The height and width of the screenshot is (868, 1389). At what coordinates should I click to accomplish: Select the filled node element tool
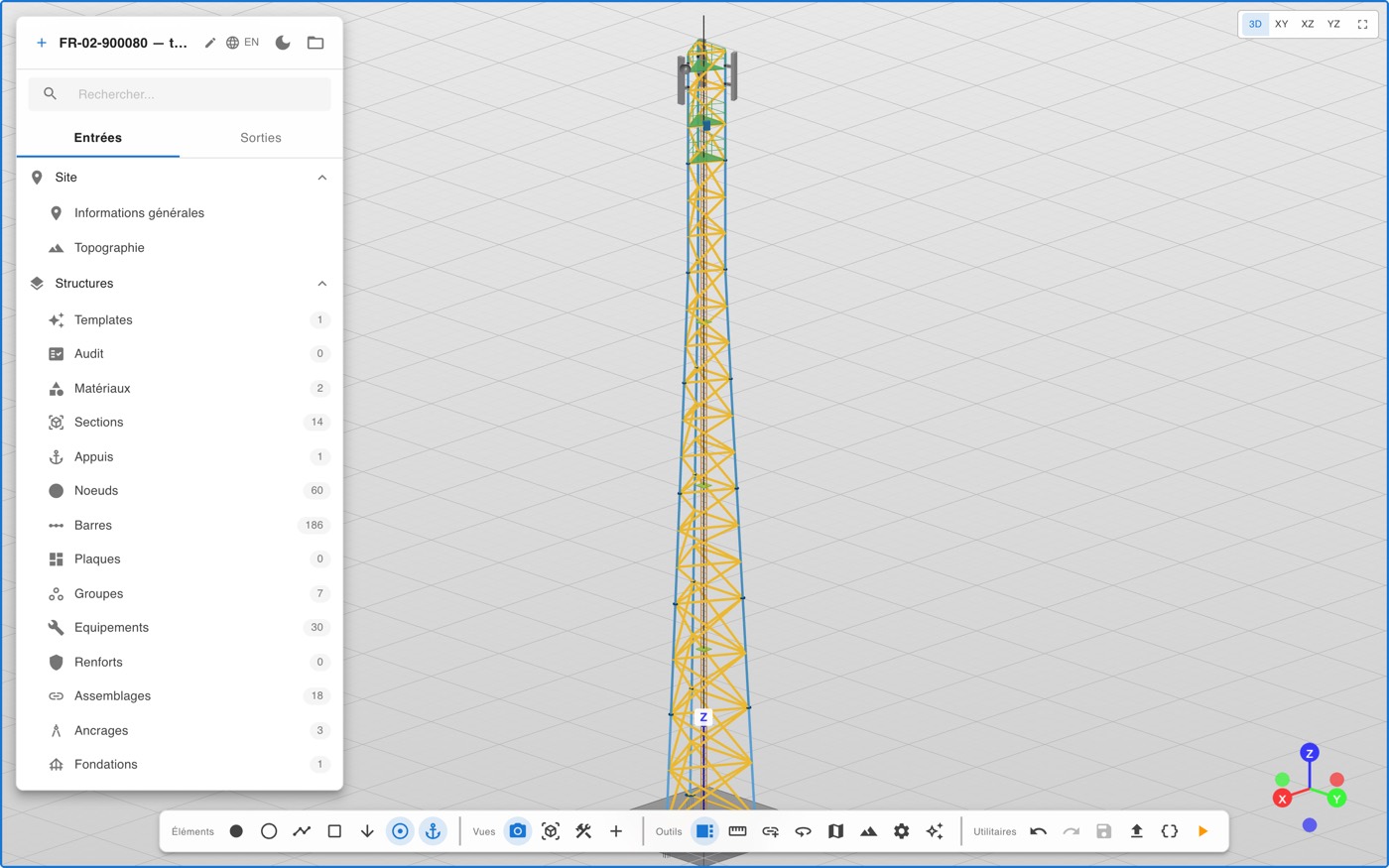point(236,831)
